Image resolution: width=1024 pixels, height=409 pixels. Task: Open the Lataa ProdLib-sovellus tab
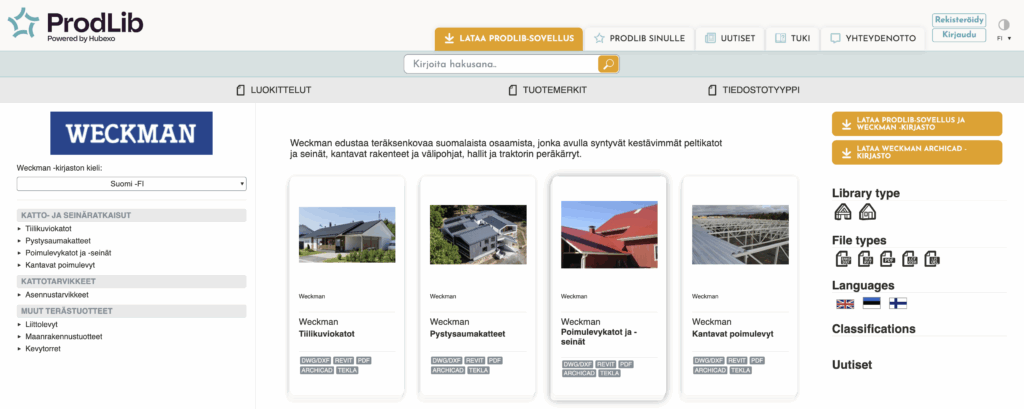(x=509, y=39)
